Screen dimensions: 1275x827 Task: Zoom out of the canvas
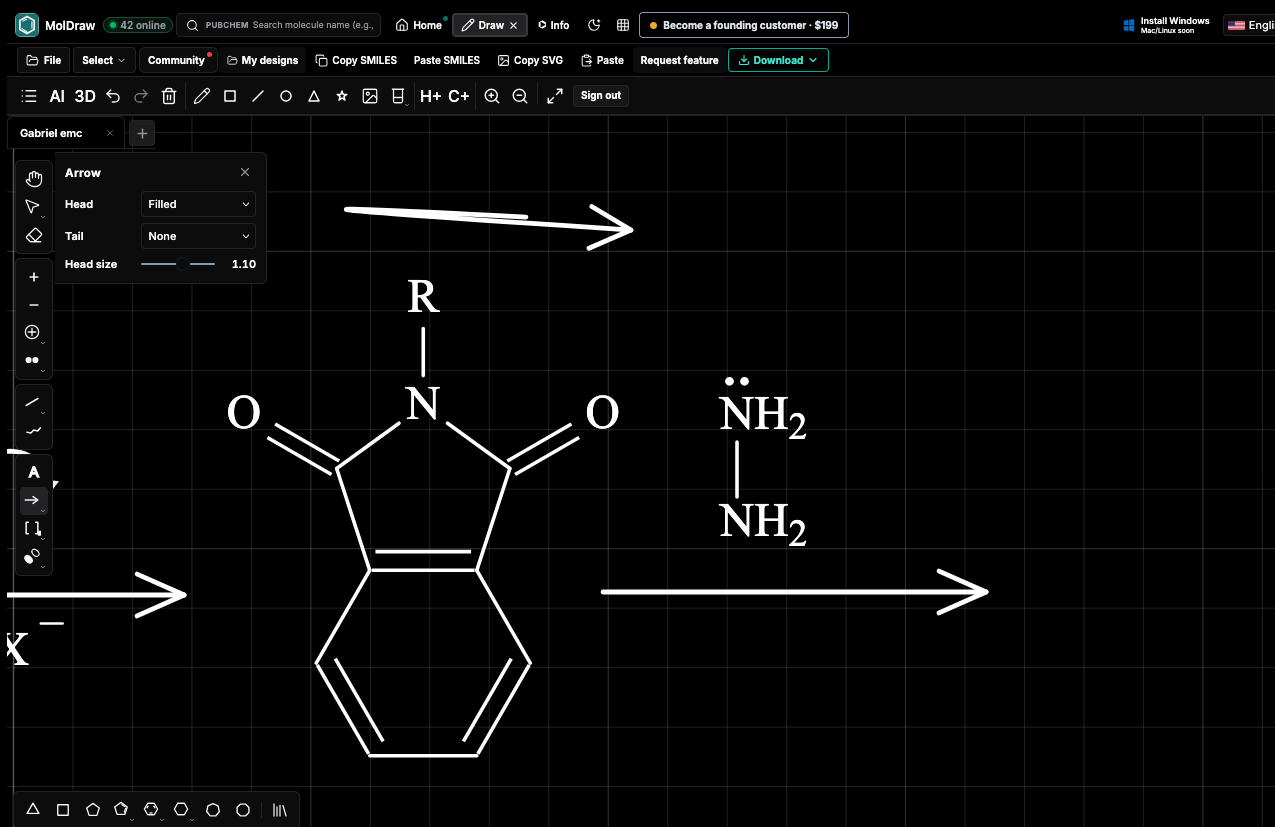coord(520,96)
